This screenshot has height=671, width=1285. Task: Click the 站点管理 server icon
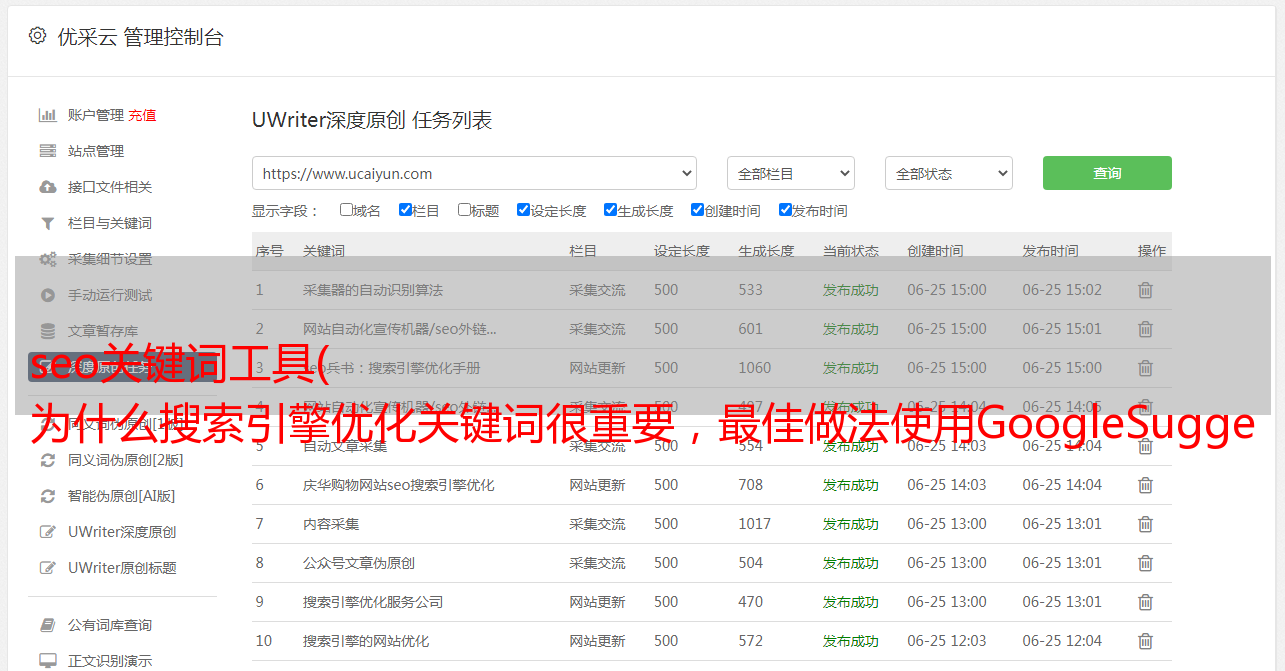(47, 151)
